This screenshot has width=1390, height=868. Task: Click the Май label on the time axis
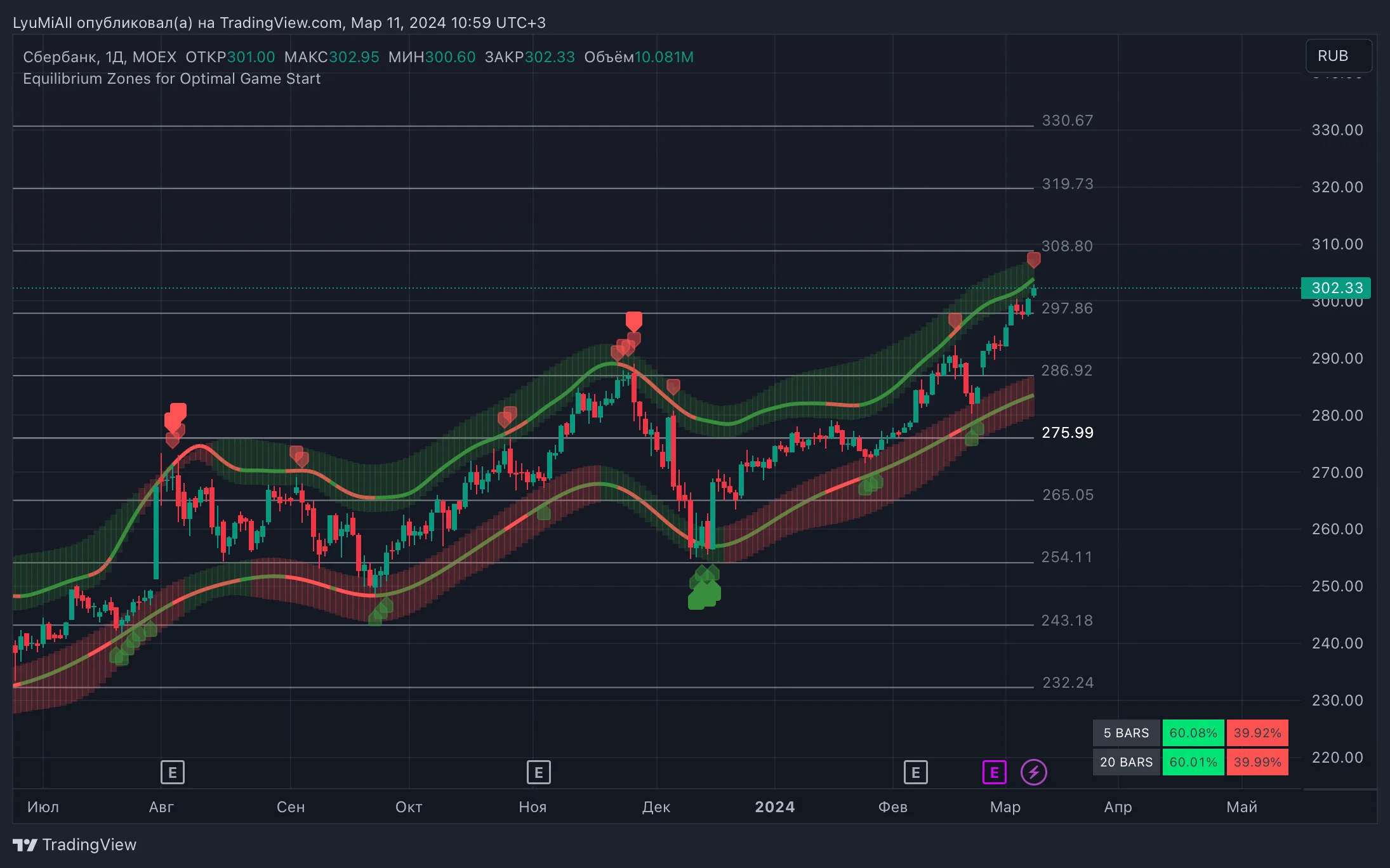[1242, 807]
